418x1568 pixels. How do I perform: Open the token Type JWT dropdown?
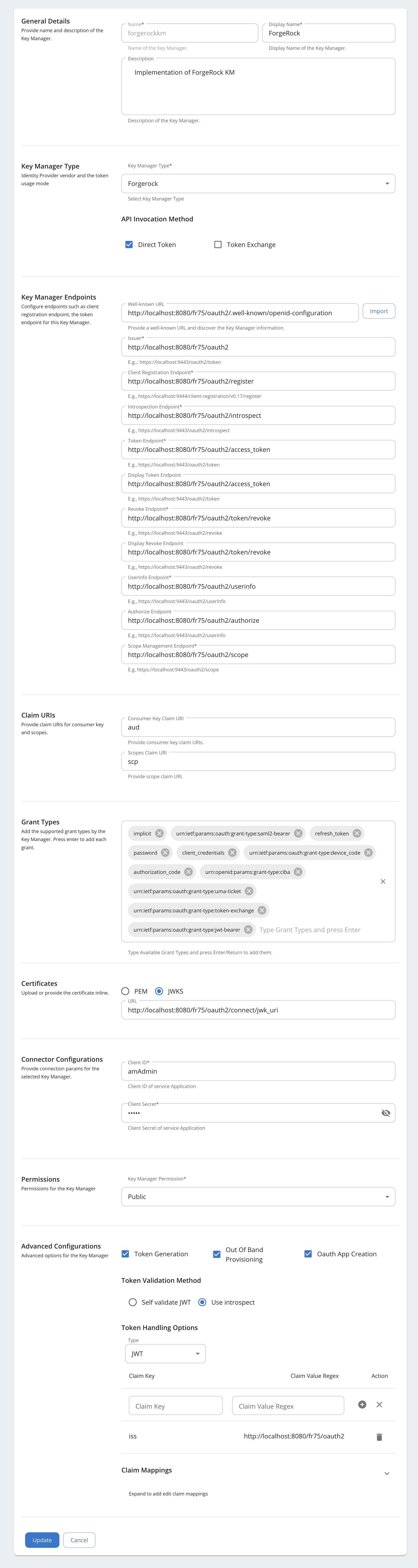point(165,1354)
